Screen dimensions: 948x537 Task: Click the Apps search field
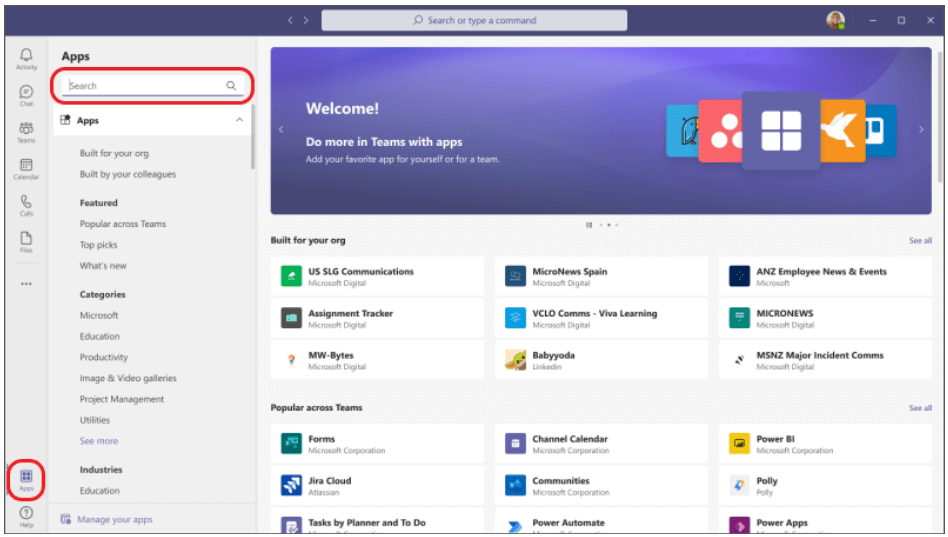(x=145, y=86)
